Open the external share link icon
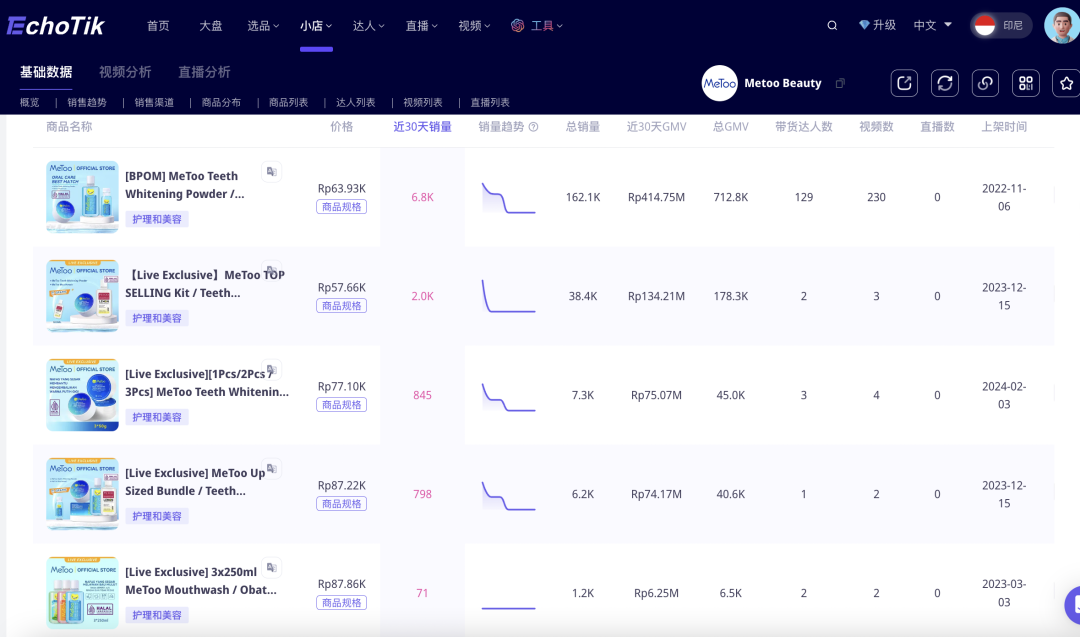The width and height of the screenshot is (1080, 637). point(904,84)
